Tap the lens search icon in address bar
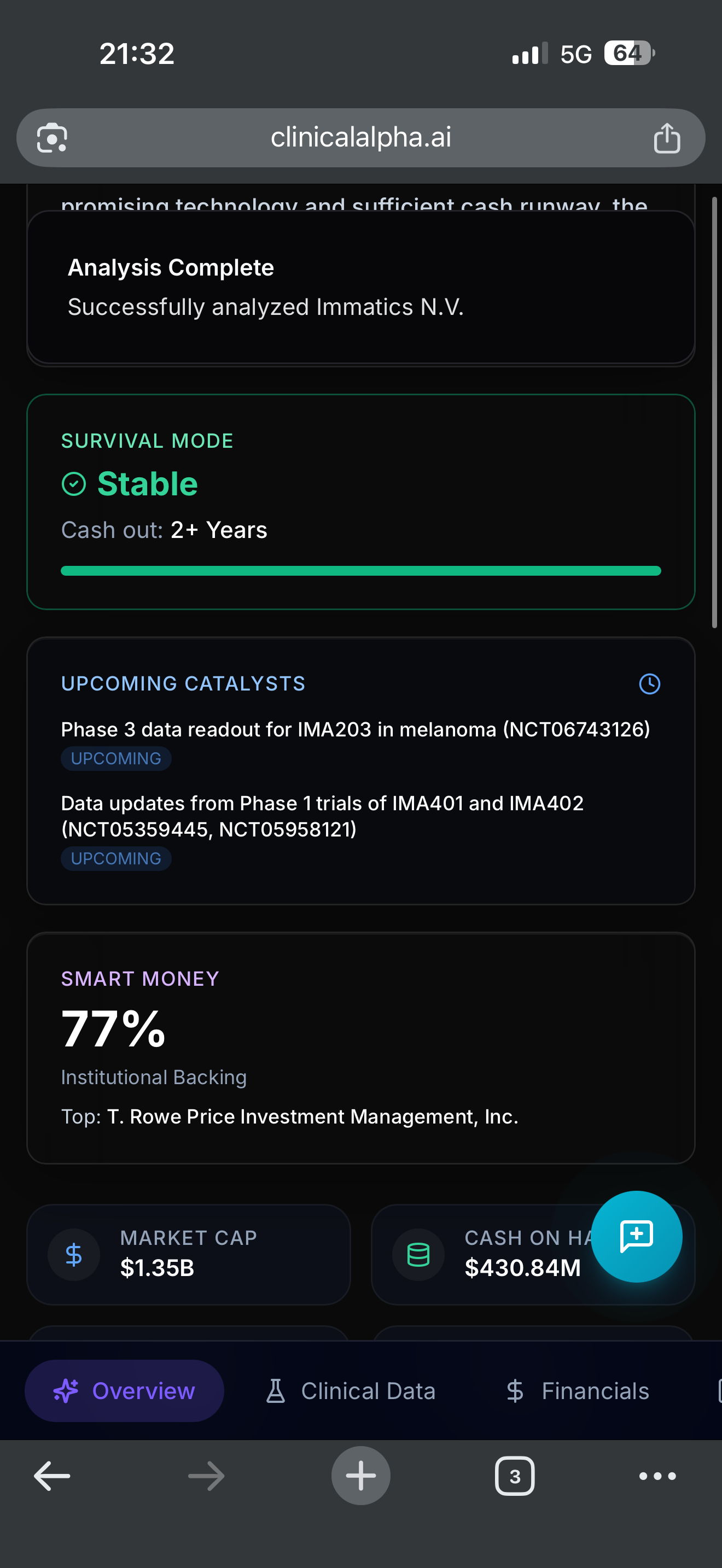Viewport: 722px width, 1568px height. coord(52,138)
